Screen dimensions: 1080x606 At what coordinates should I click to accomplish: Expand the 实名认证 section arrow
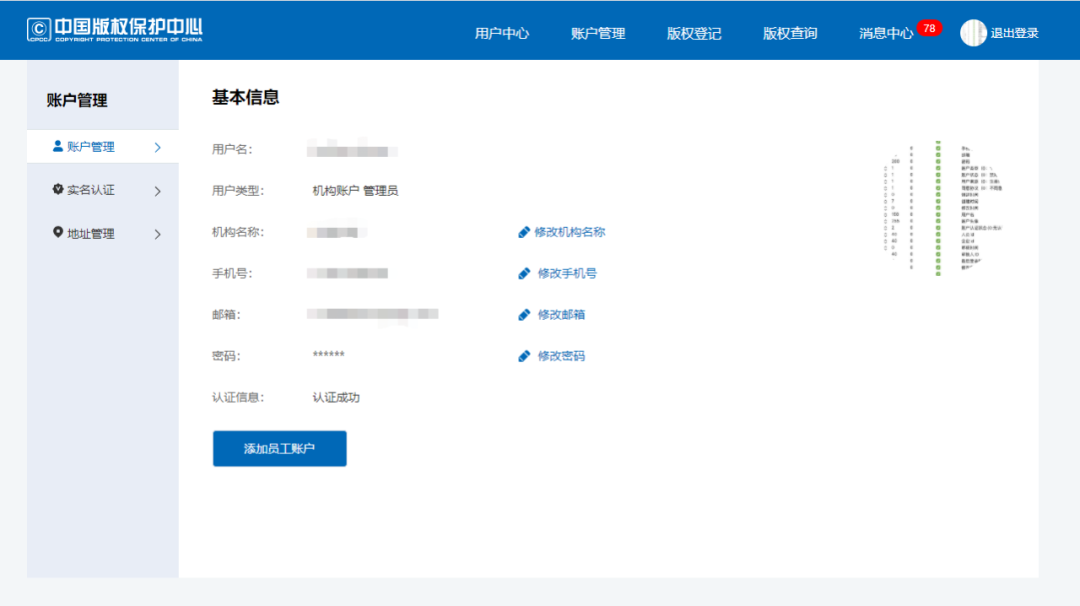158,189
